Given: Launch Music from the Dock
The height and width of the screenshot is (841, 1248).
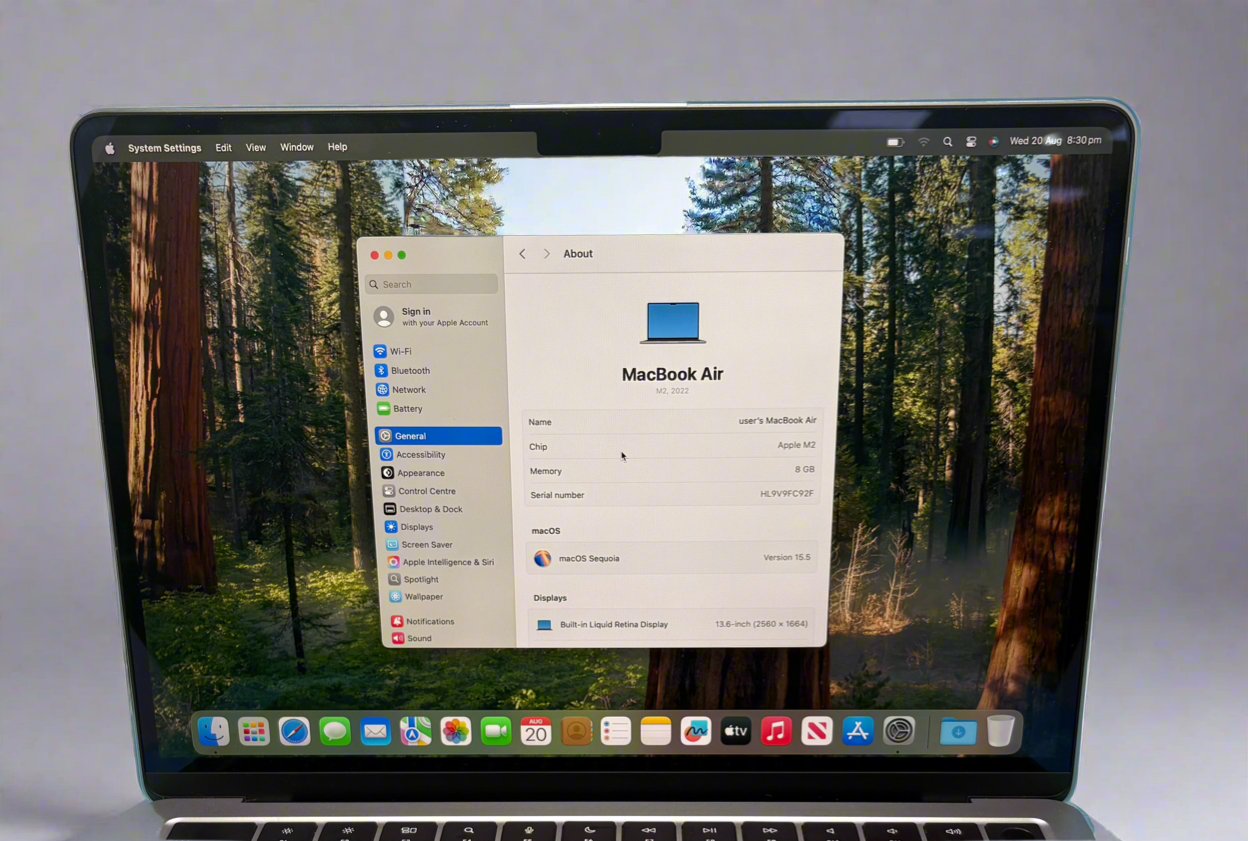Looking at the screenshot, I should point(776,732).
